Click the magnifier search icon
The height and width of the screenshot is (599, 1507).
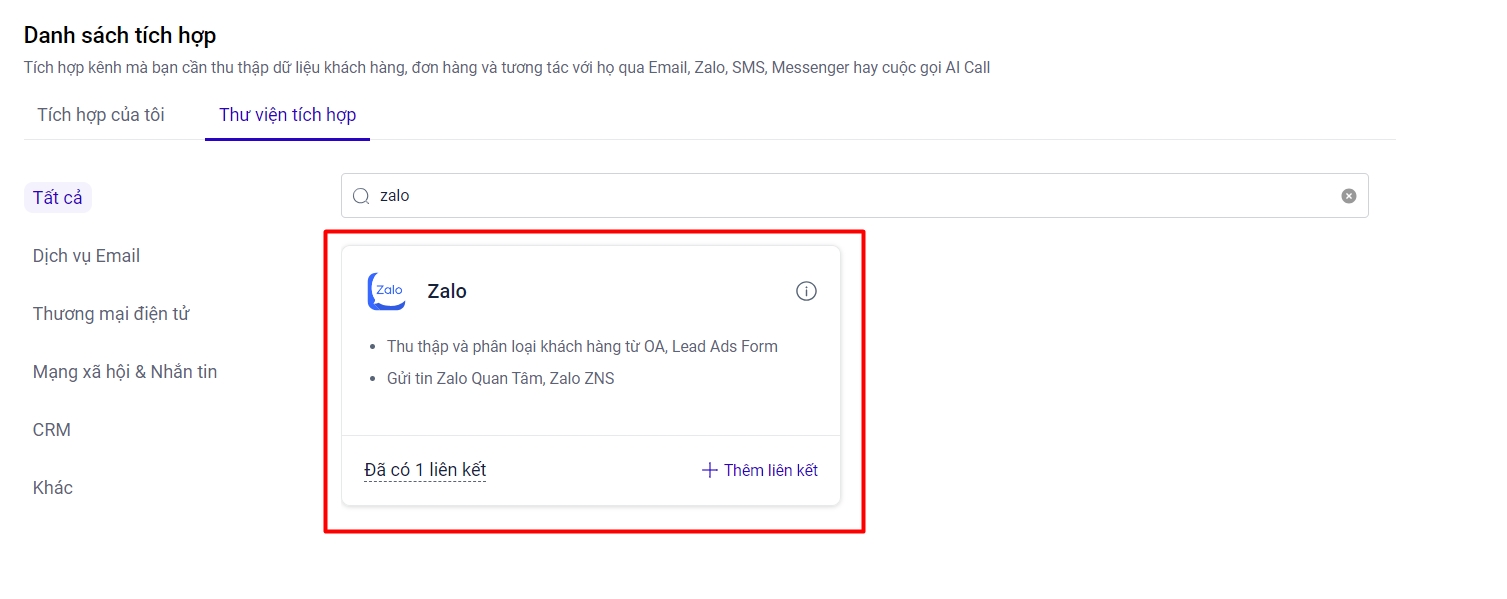coord(361,196)
